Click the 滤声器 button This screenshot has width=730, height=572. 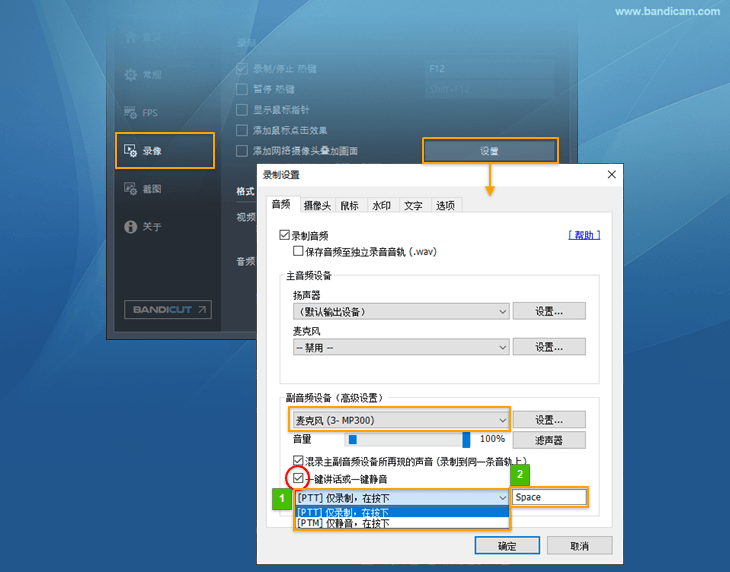(549, 440)
